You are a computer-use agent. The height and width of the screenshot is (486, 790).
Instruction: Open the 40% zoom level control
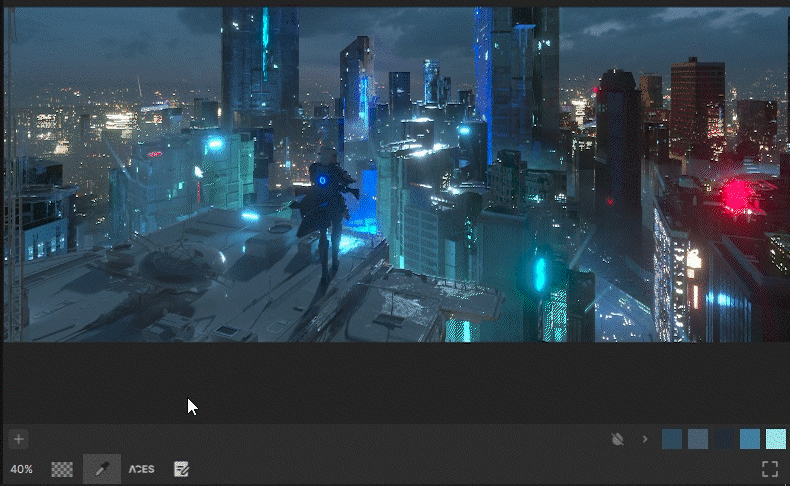point(21,469)
